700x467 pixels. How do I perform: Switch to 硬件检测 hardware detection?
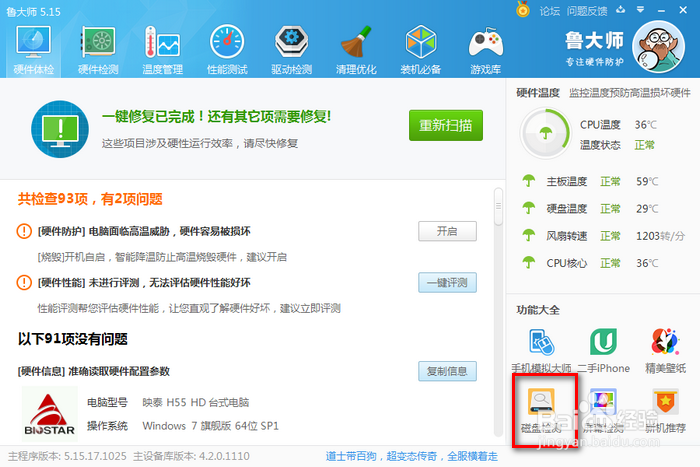(x=98, y=50)
